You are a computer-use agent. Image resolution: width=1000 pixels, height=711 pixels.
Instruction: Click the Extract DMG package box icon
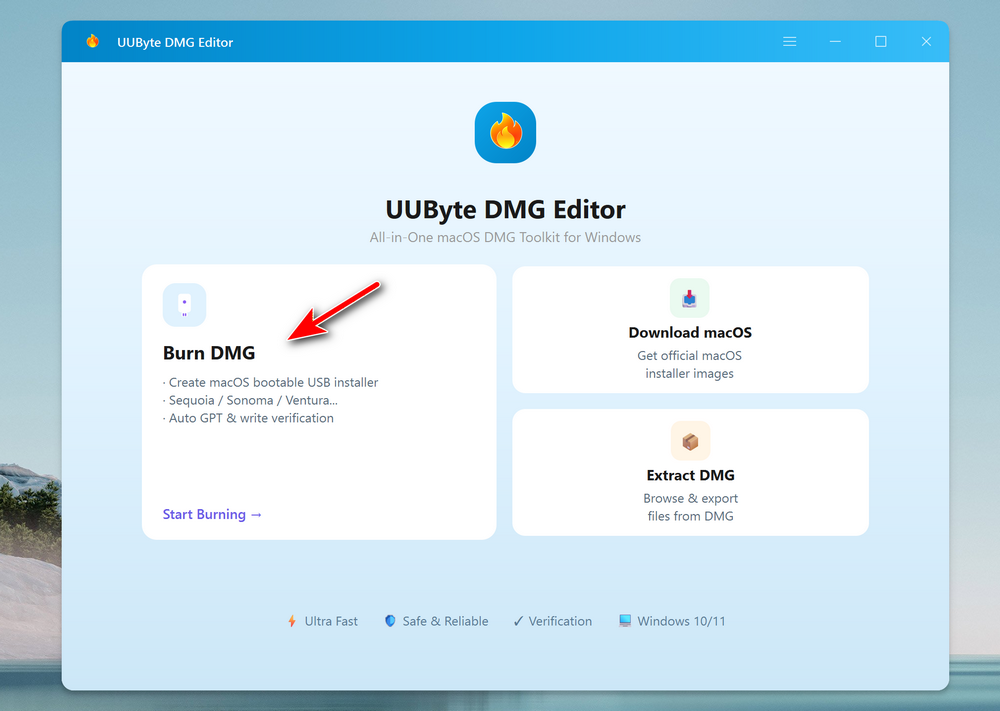click(x=690, y=440)
